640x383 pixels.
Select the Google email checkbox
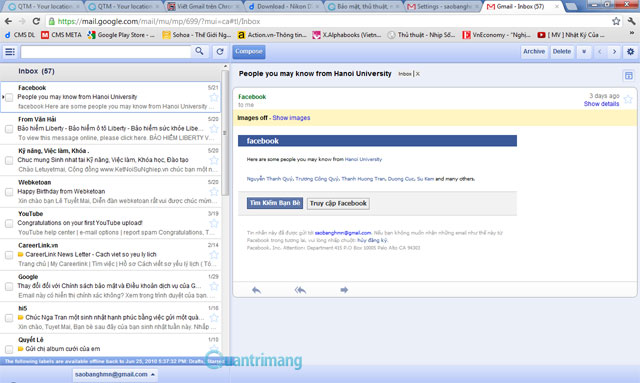click(x=9, y=286)
